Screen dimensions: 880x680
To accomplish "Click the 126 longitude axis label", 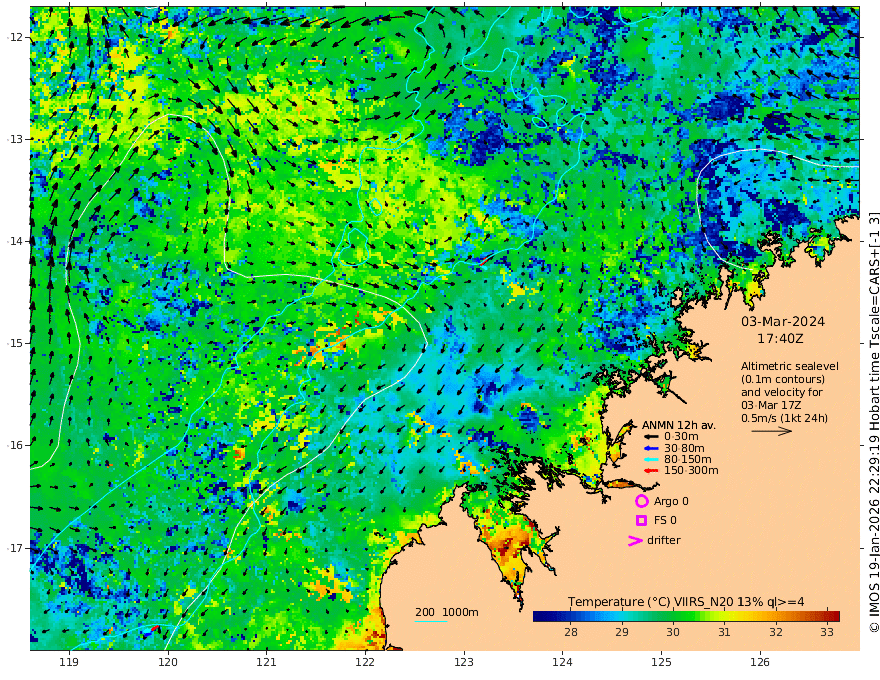I will point(760,663).
